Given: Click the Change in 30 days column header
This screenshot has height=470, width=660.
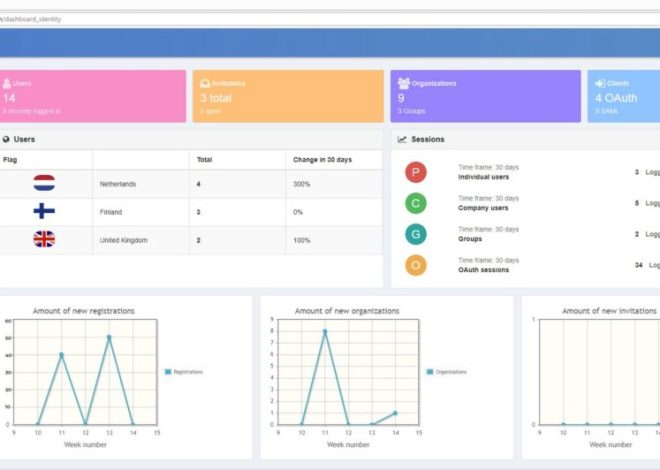Looking at the screenshot, I should click(x=322, y=160).
